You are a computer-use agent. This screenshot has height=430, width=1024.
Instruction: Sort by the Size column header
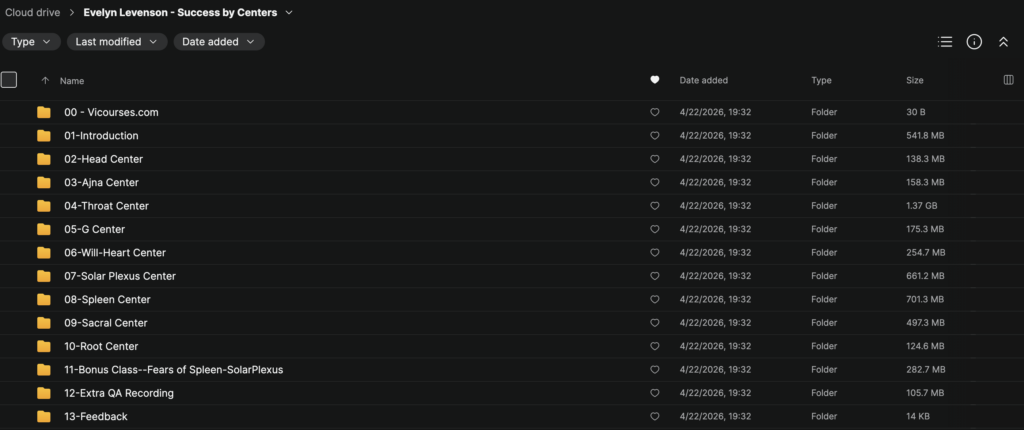point(915,80)
